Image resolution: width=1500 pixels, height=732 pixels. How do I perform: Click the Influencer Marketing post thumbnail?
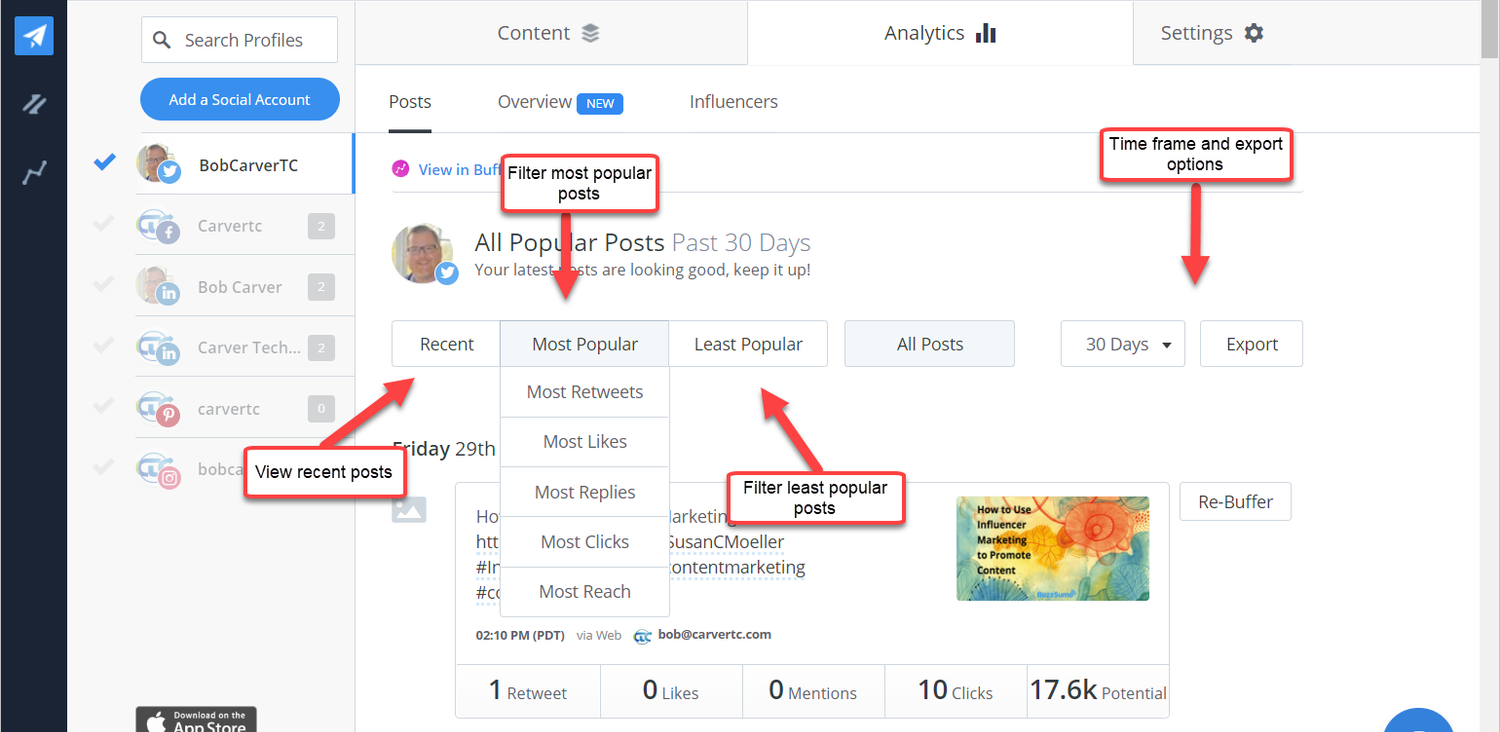point(1053,549)
